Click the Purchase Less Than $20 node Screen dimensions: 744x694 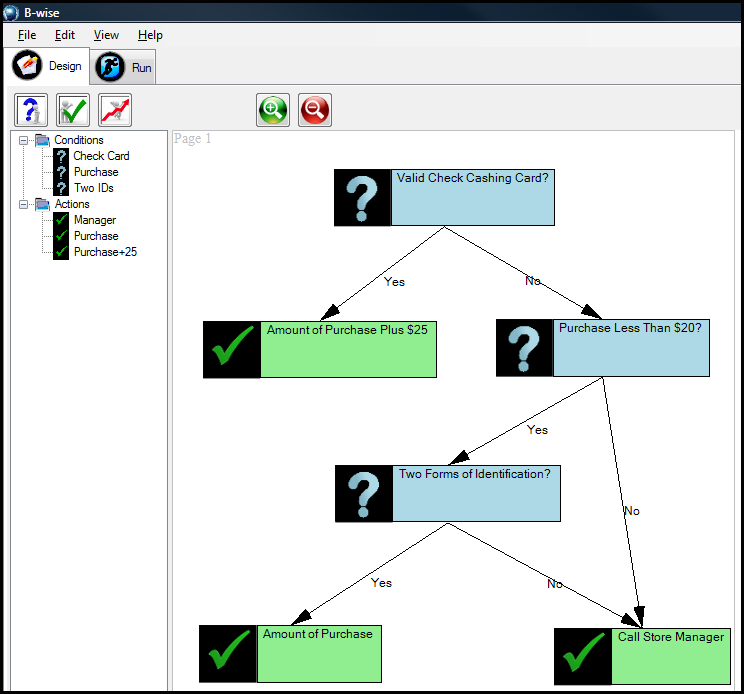click(x=630, y=347)
